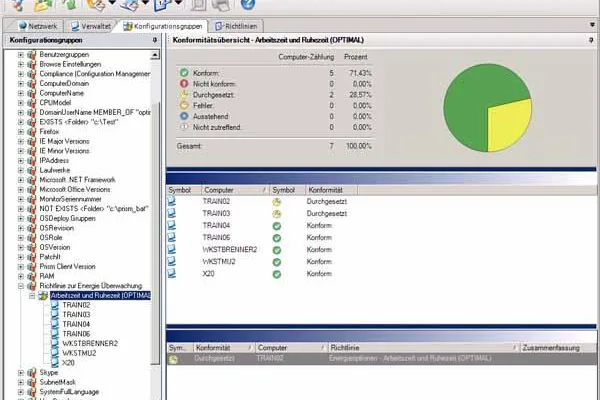The image size is (600, 400).
Task: Click the policy icon beside Arbeitszeit und Ruhezeit
Action: (x=43, y=296)
